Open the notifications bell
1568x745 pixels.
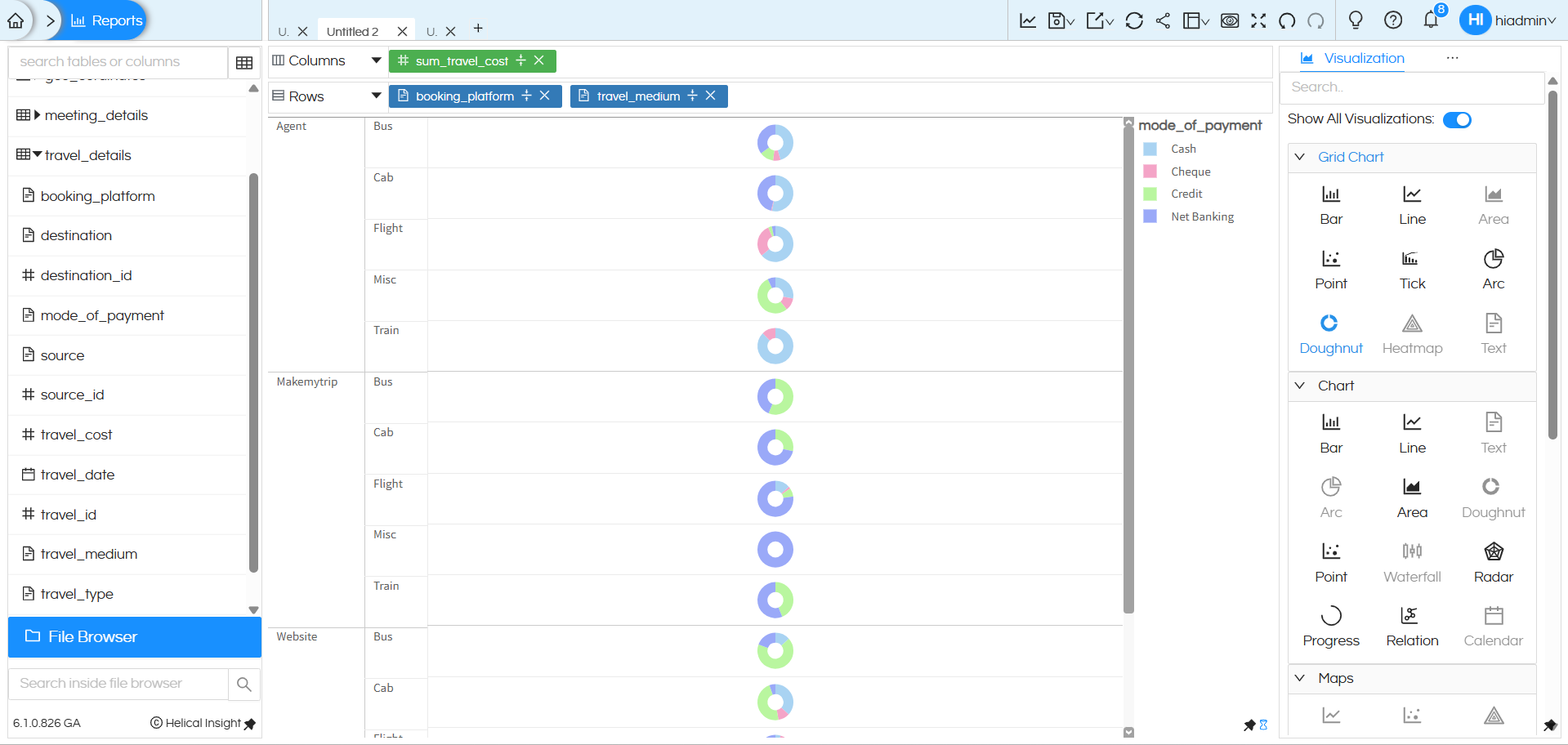pyautogui.click(x=1430, y=20)
